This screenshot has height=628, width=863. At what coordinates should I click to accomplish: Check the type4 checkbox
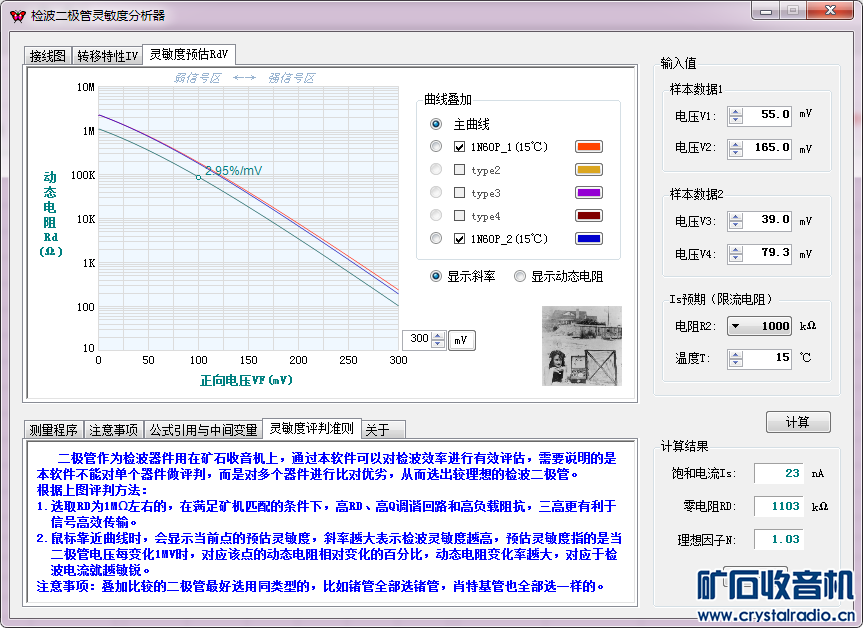pos(460,216)
